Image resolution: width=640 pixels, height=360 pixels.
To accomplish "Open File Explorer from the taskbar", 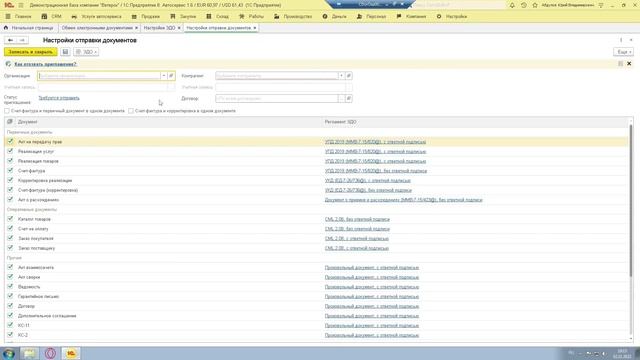I will point(29,353).
